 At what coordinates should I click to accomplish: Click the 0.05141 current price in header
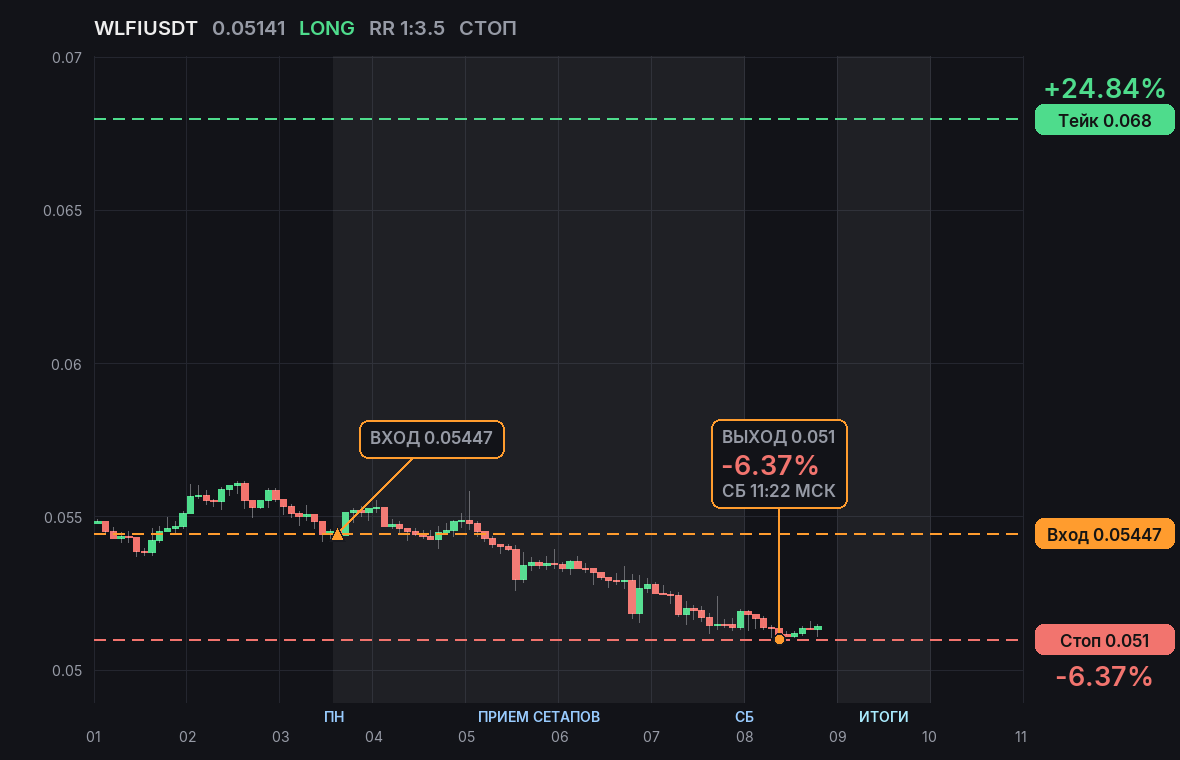(x=249, y=29)
